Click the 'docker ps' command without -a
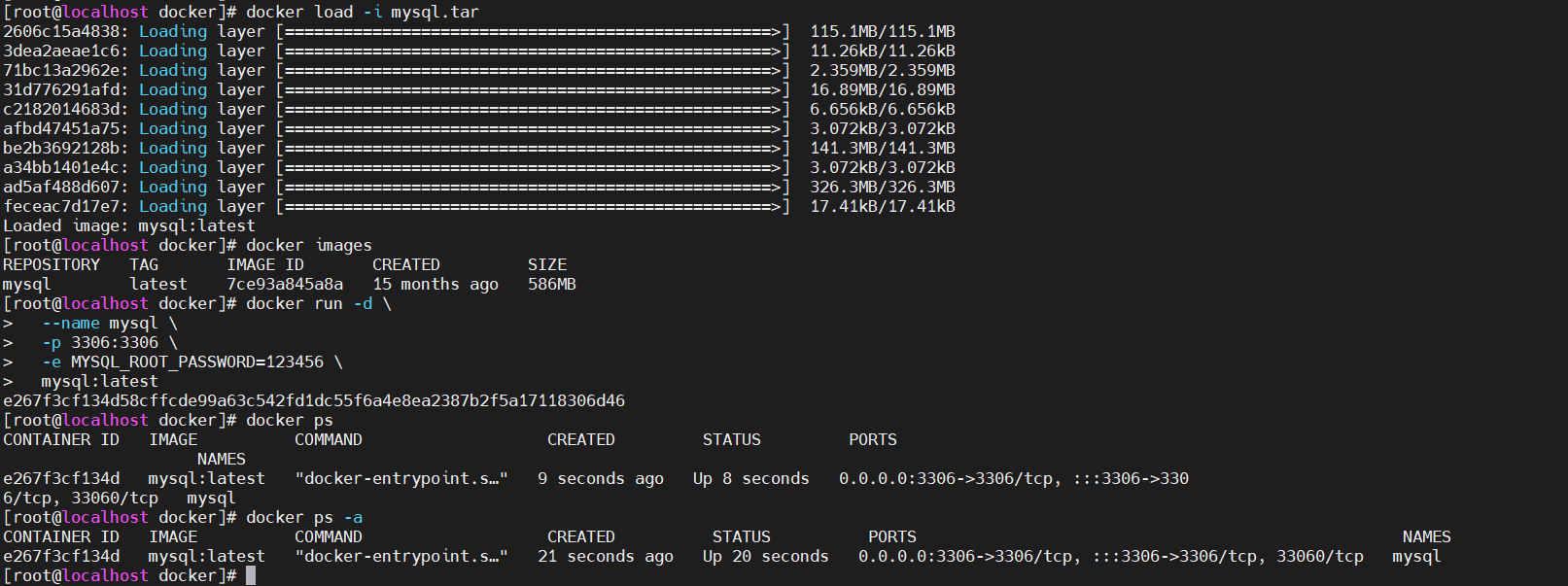 tap(290, 420)
